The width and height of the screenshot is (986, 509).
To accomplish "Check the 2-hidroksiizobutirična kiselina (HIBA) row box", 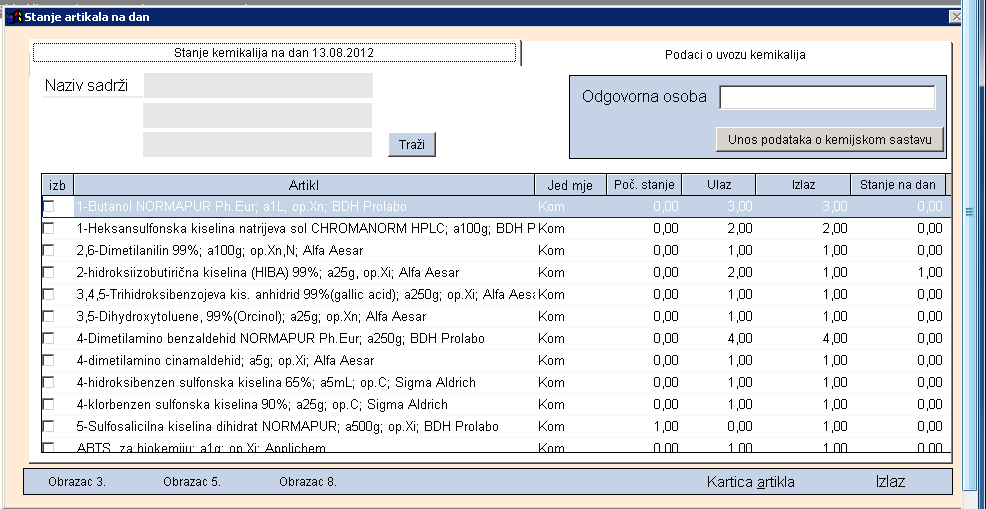I will pyautogui.click(x=48, y=272).
